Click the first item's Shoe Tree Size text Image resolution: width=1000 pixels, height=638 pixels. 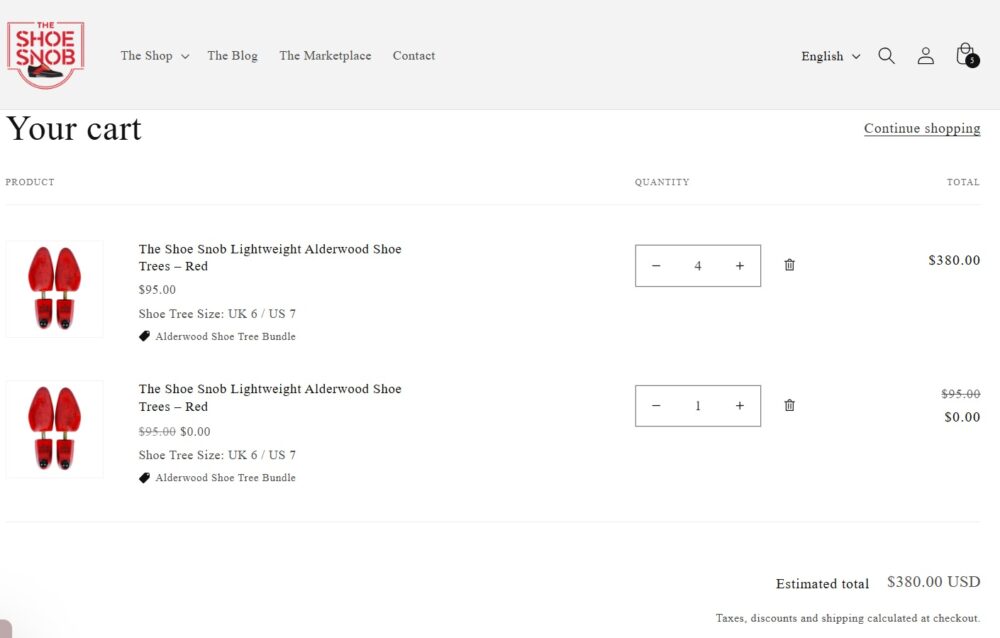[217, 313]
